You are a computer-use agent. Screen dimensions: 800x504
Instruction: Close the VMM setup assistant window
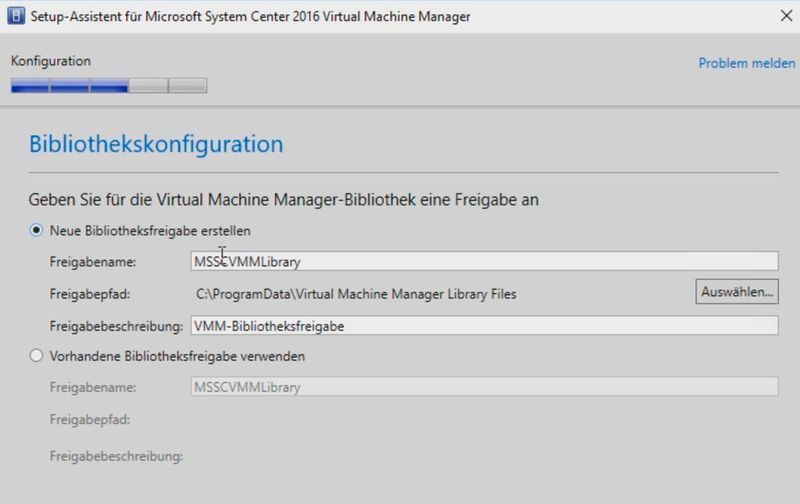tap(786, 16)
